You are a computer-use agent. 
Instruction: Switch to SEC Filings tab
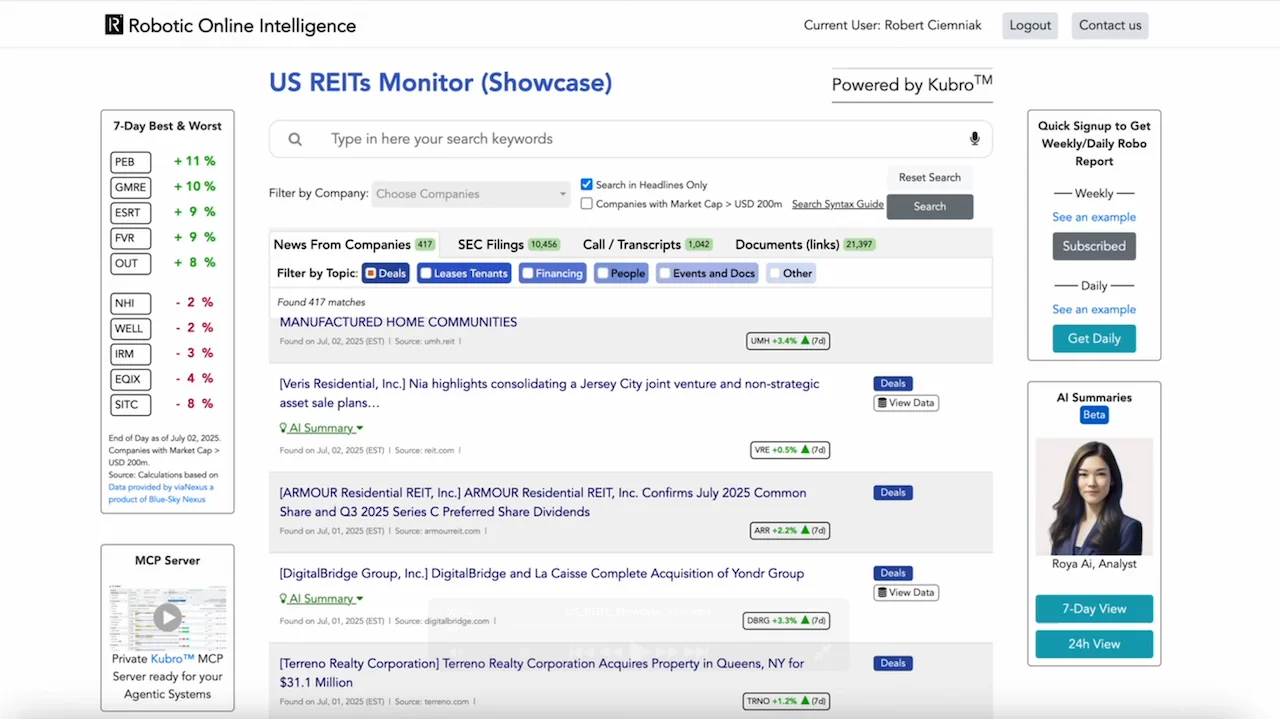(508, 245)
